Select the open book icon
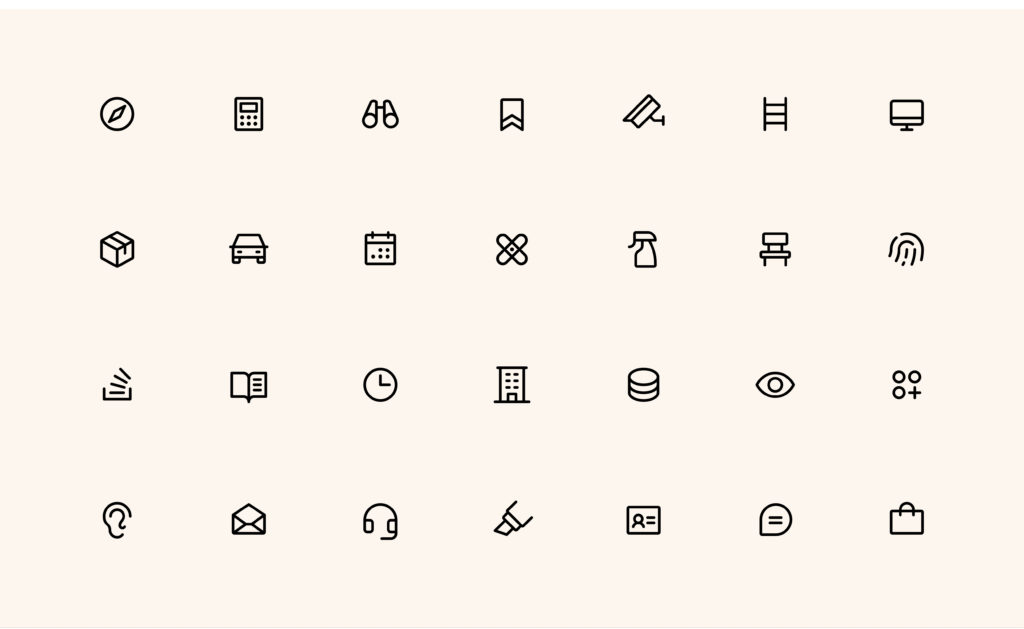 pyautogui.click(x=249, y=386)
